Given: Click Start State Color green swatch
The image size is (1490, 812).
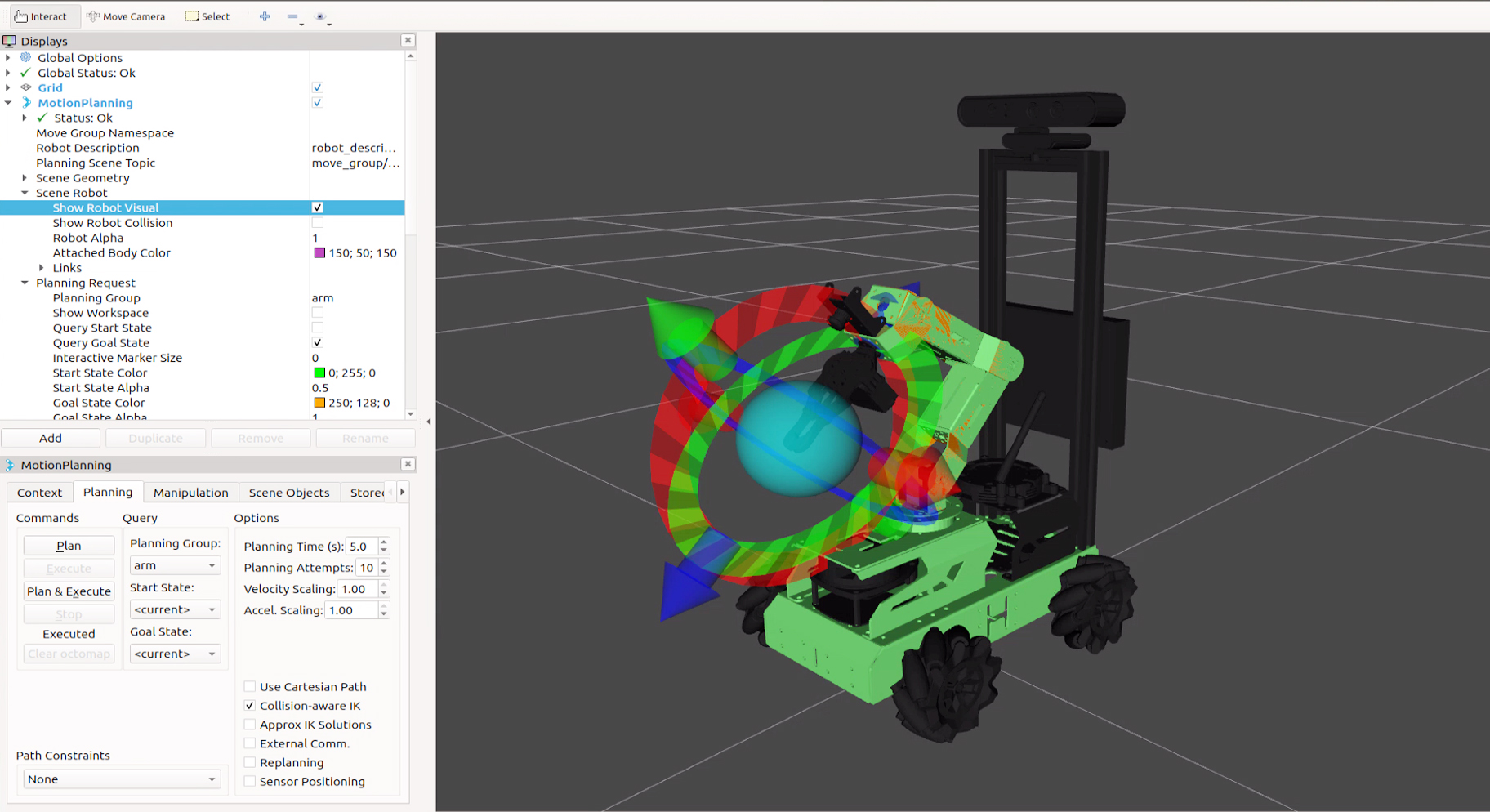Looking at the screenshot, I should point(319,373).
